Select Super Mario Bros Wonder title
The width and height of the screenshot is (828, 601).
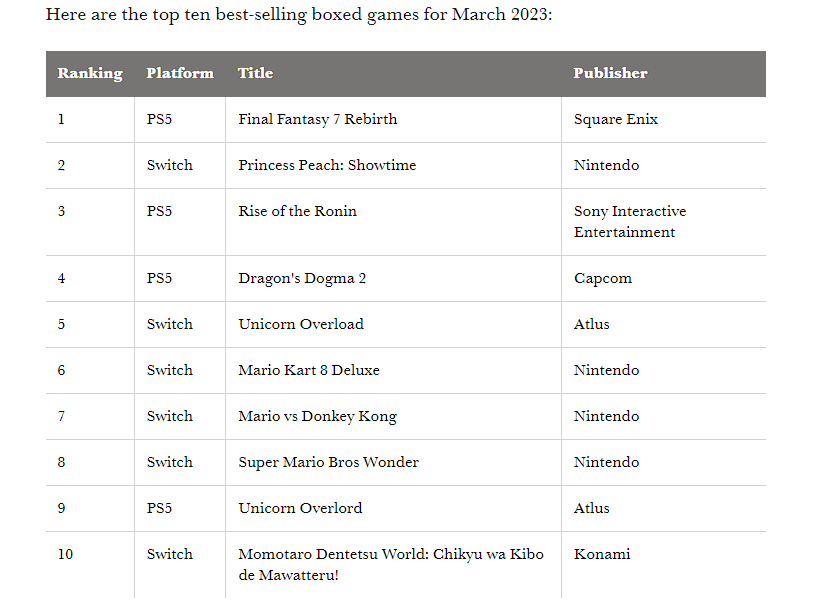point(328,463)
